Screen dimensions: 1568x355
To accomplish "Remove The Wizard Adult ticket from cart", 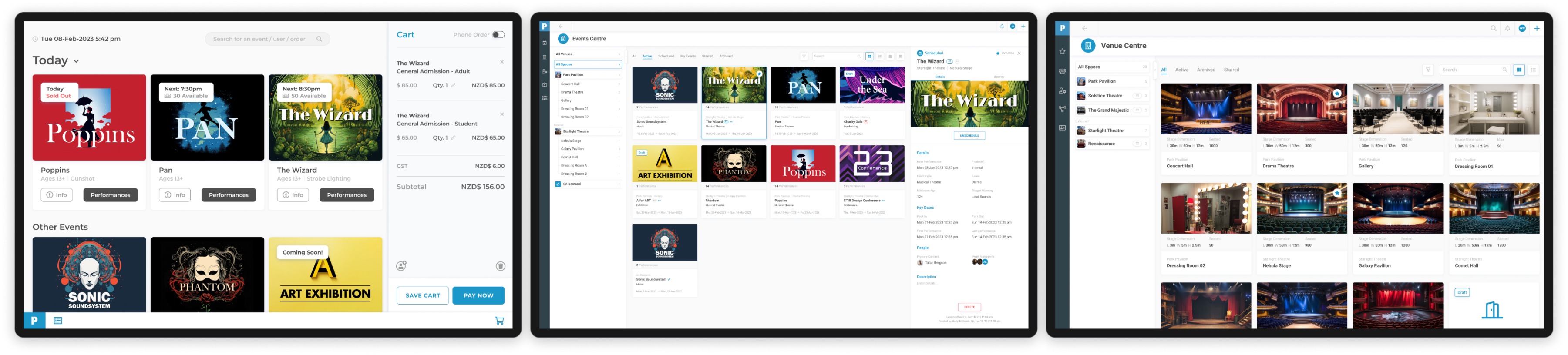I will (501, 62).
